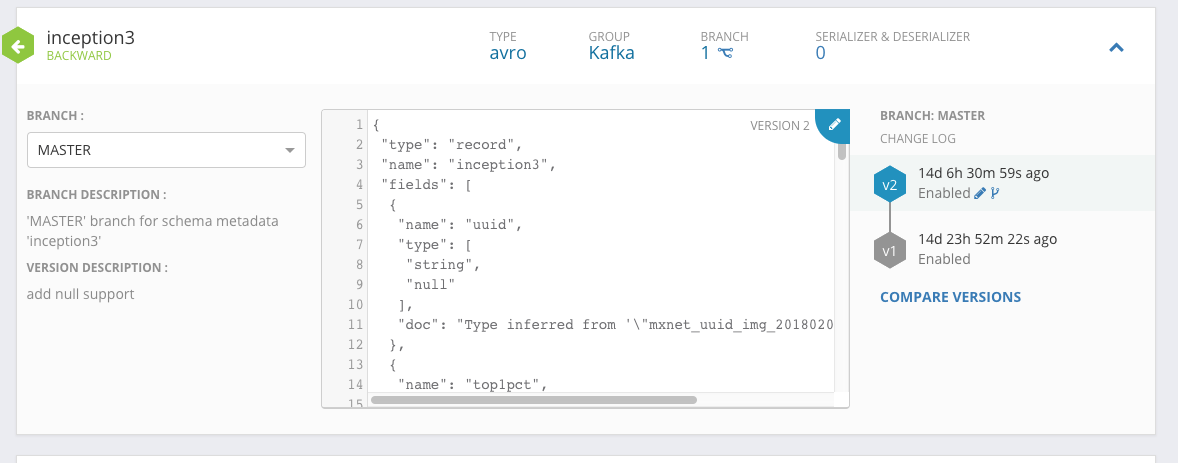
Task: Click the v1 changelog entry timestamp
Action: [987, 239]
